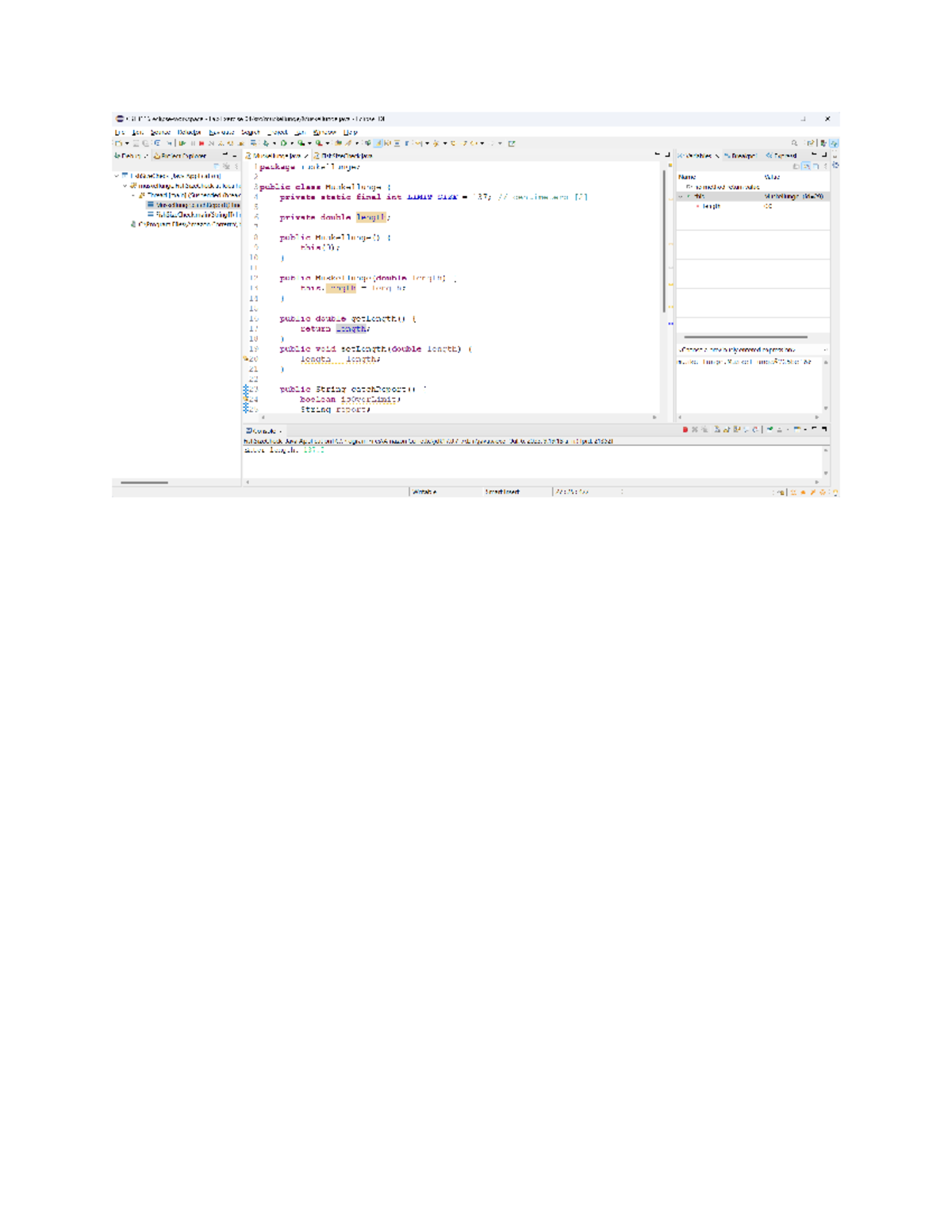Switch to the second editor tab beside Muskellunge.java
This screenshot has height=1232, width=952.
(x=345, y=156)
